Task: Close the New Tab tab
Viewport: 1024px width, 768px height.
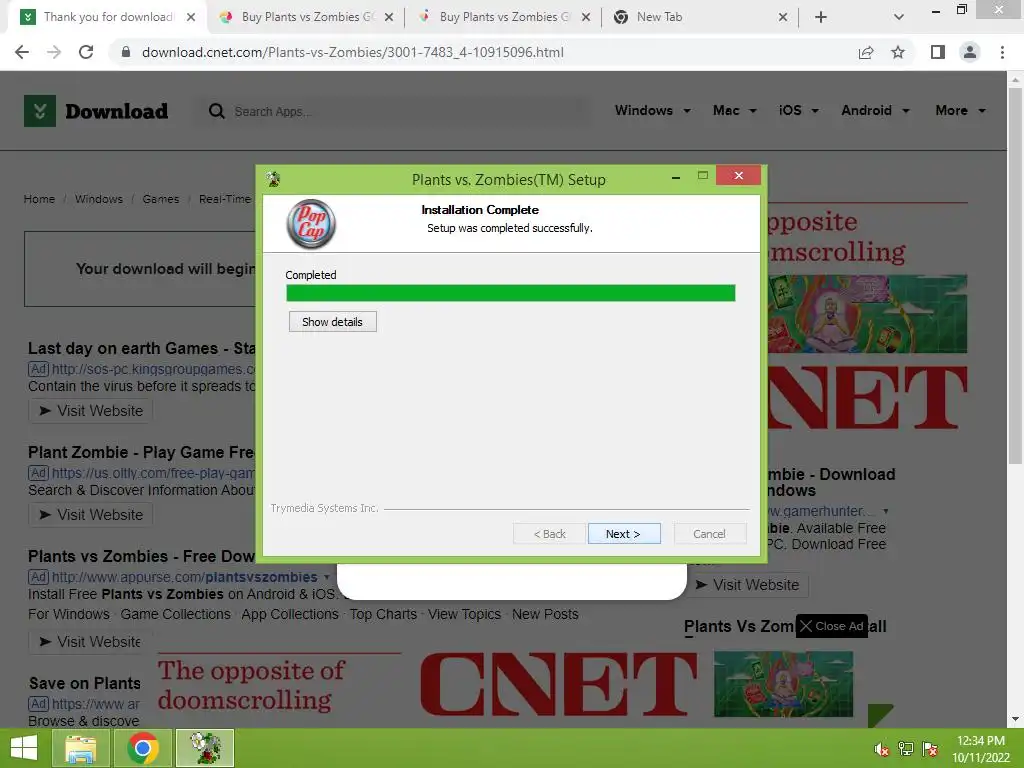Action: 783,17
